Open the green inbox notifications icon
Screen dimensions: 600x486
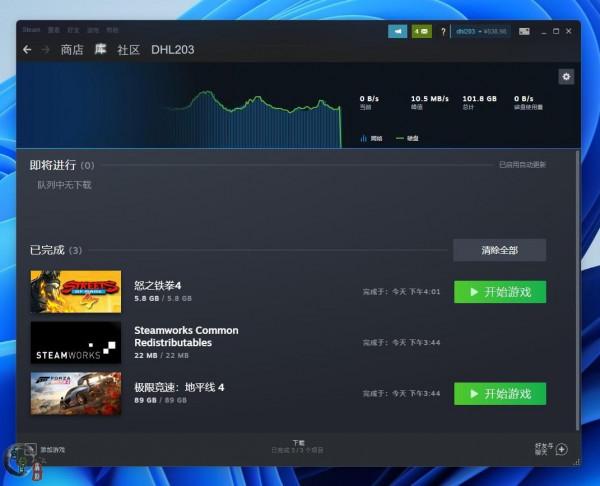click(x=421, y=32)
